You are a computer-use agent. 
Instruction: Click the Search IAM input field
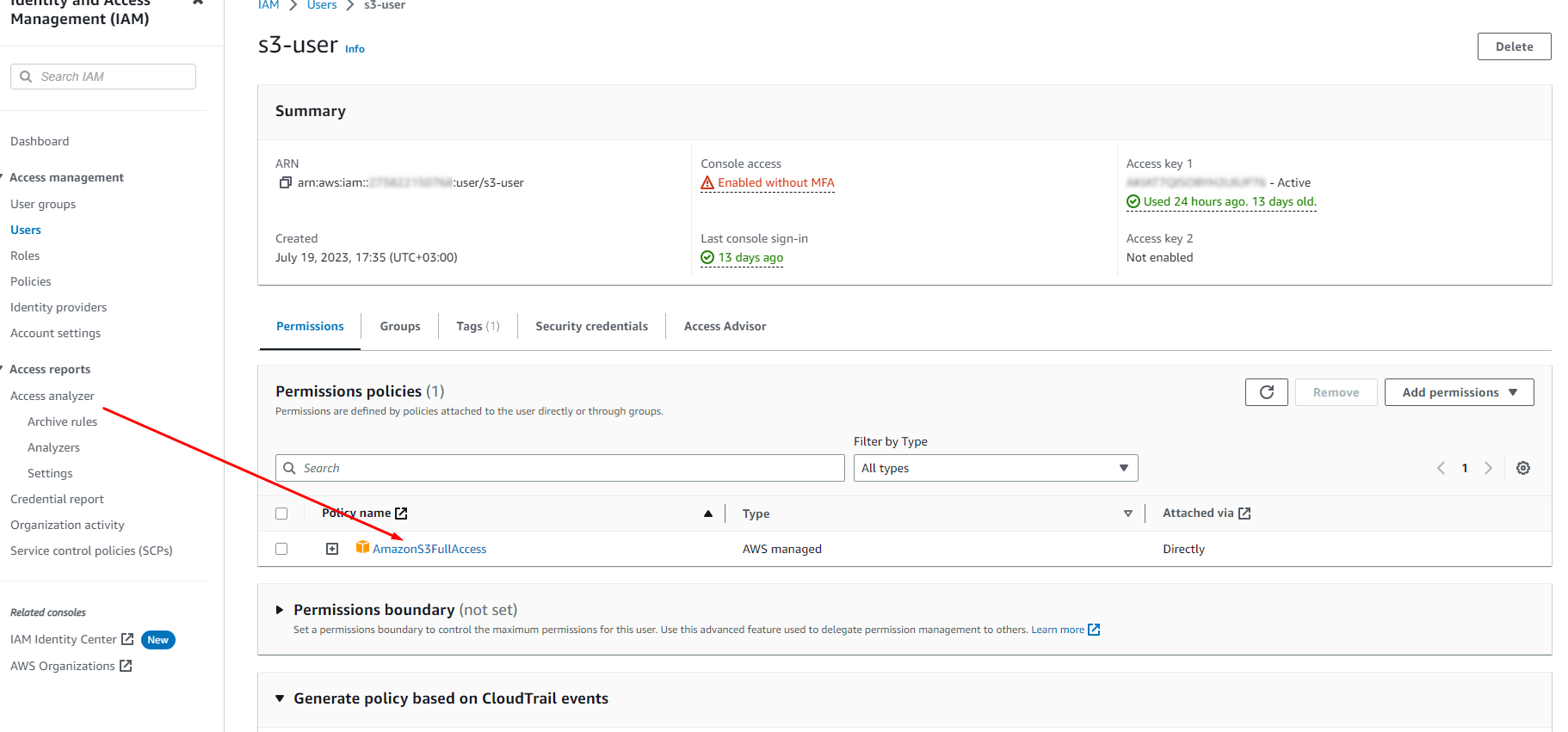tap(103, 77)
